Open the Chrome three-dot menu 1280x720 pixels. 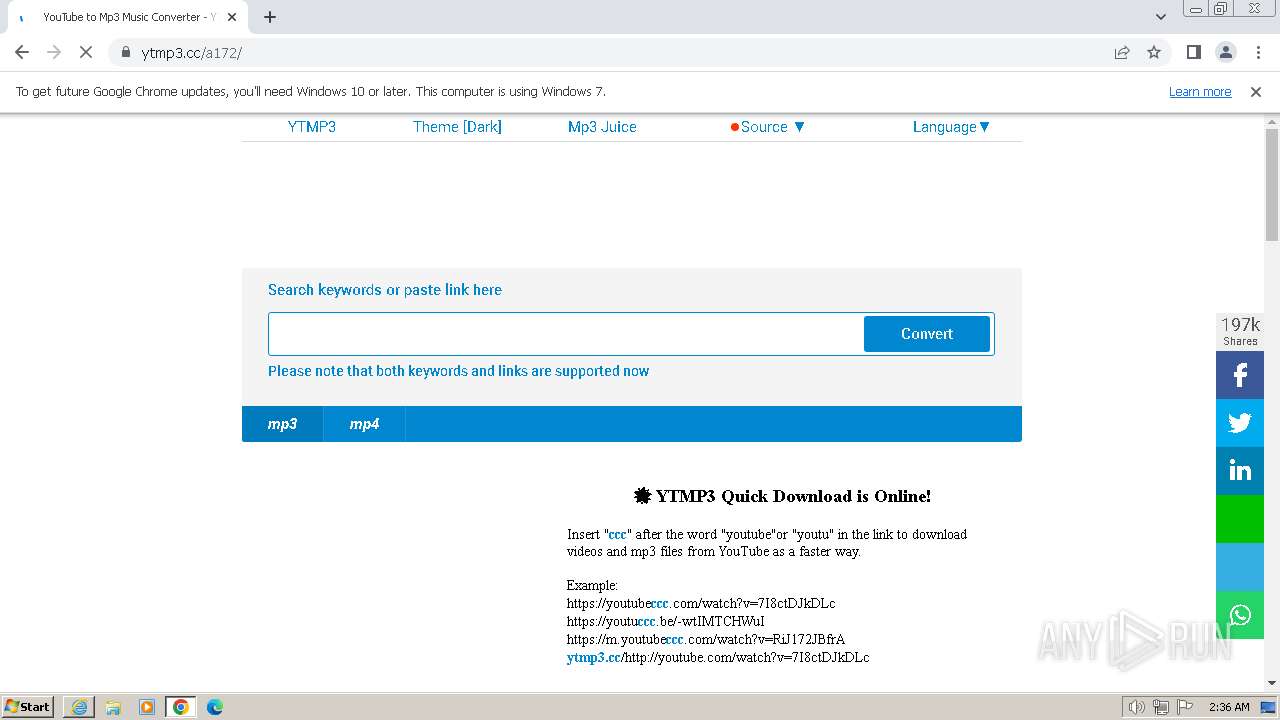[1258, 52]
